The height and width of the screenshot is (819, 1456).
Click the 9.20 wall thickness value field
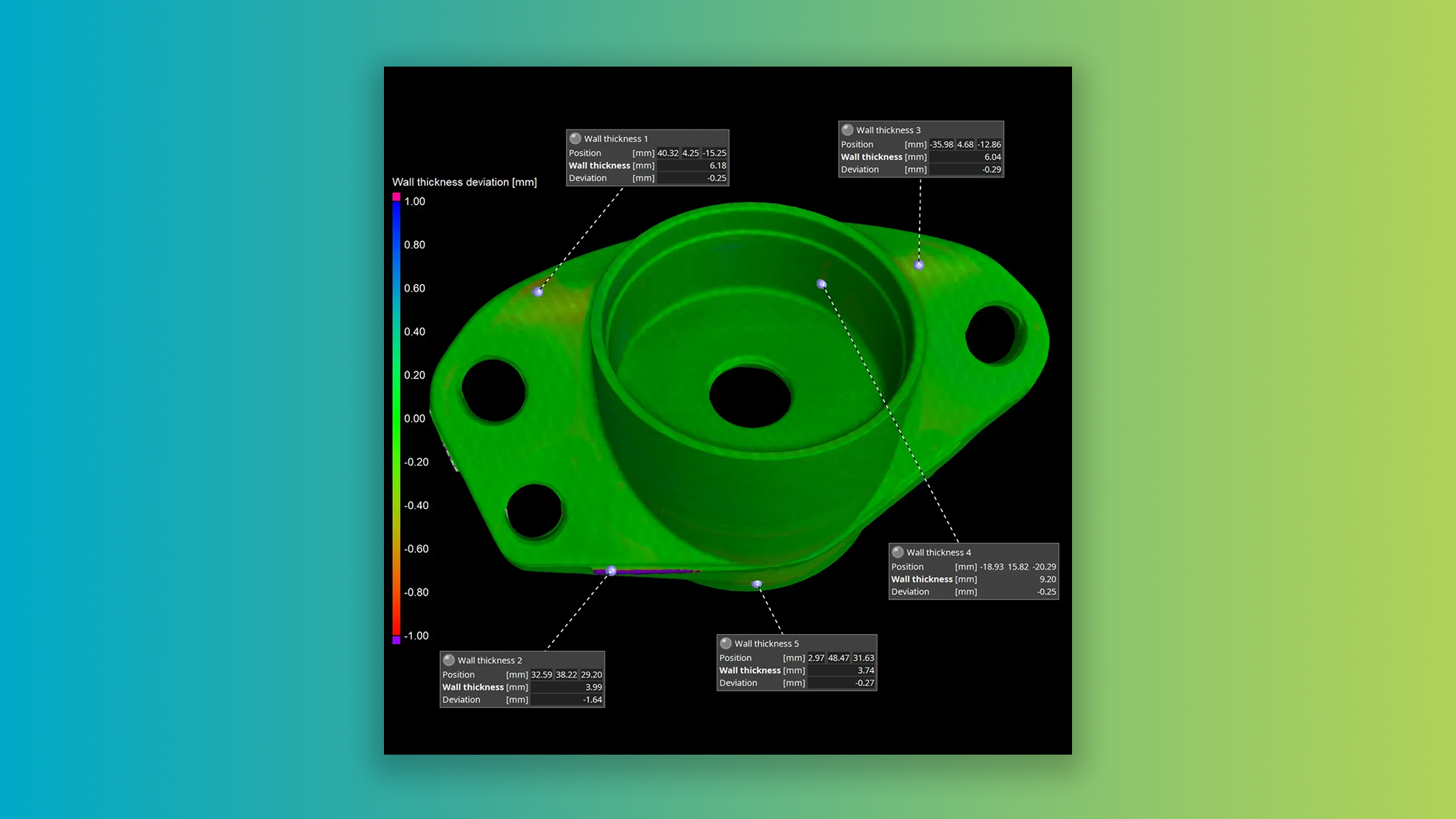click(x=1047, y=579)
